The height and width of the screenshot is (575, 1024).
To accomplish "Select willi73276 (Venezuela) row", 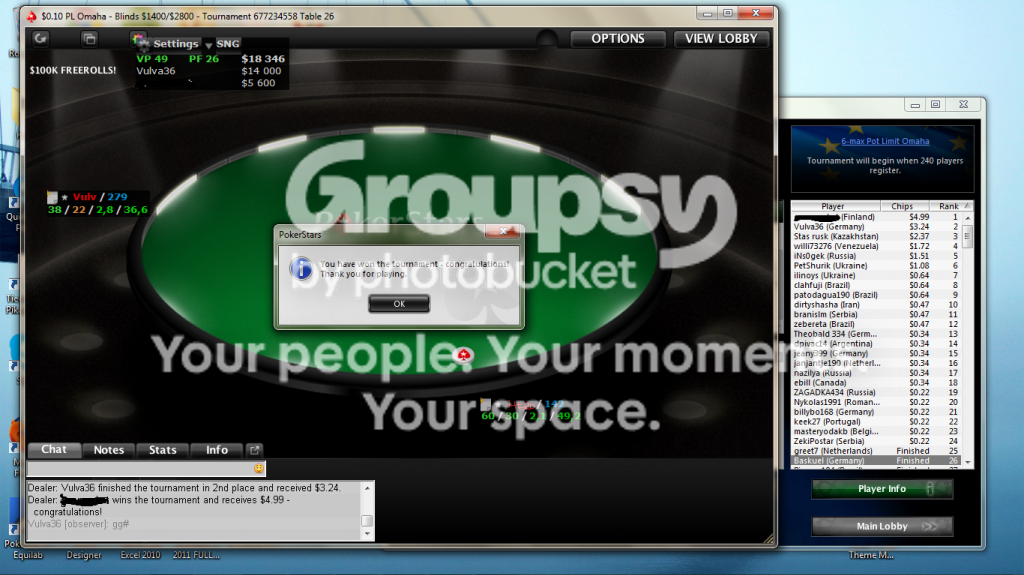I will pyautogui.click(x=876, y=246).
